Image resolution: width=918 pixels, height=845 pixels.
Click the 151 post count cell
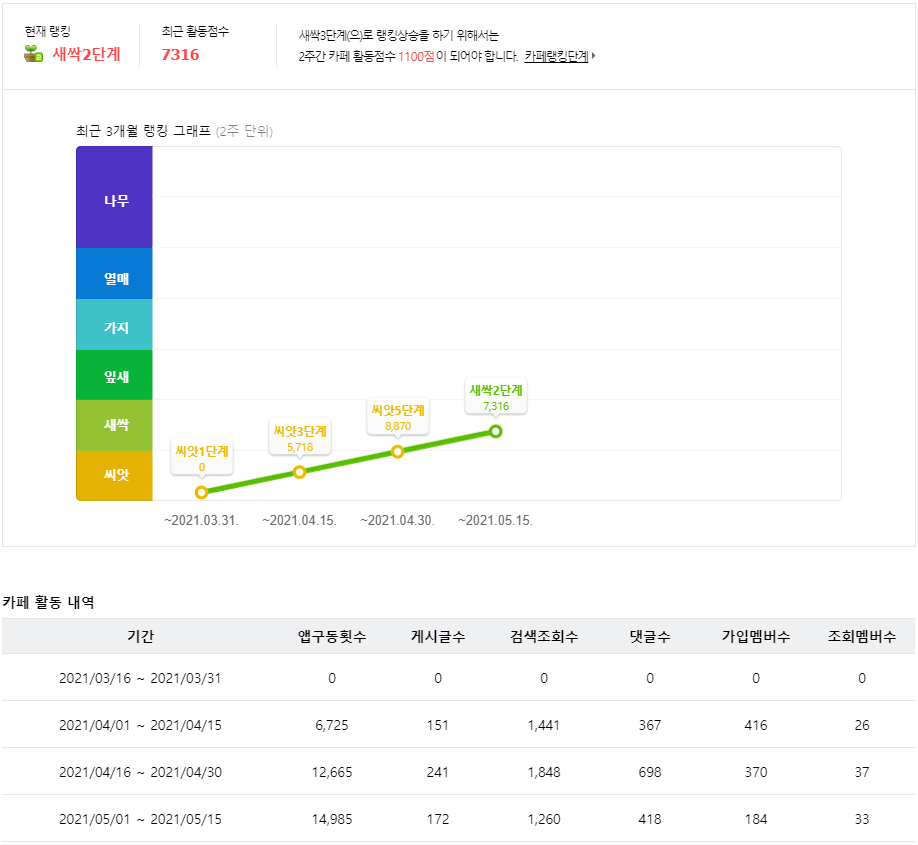point(438,726)
